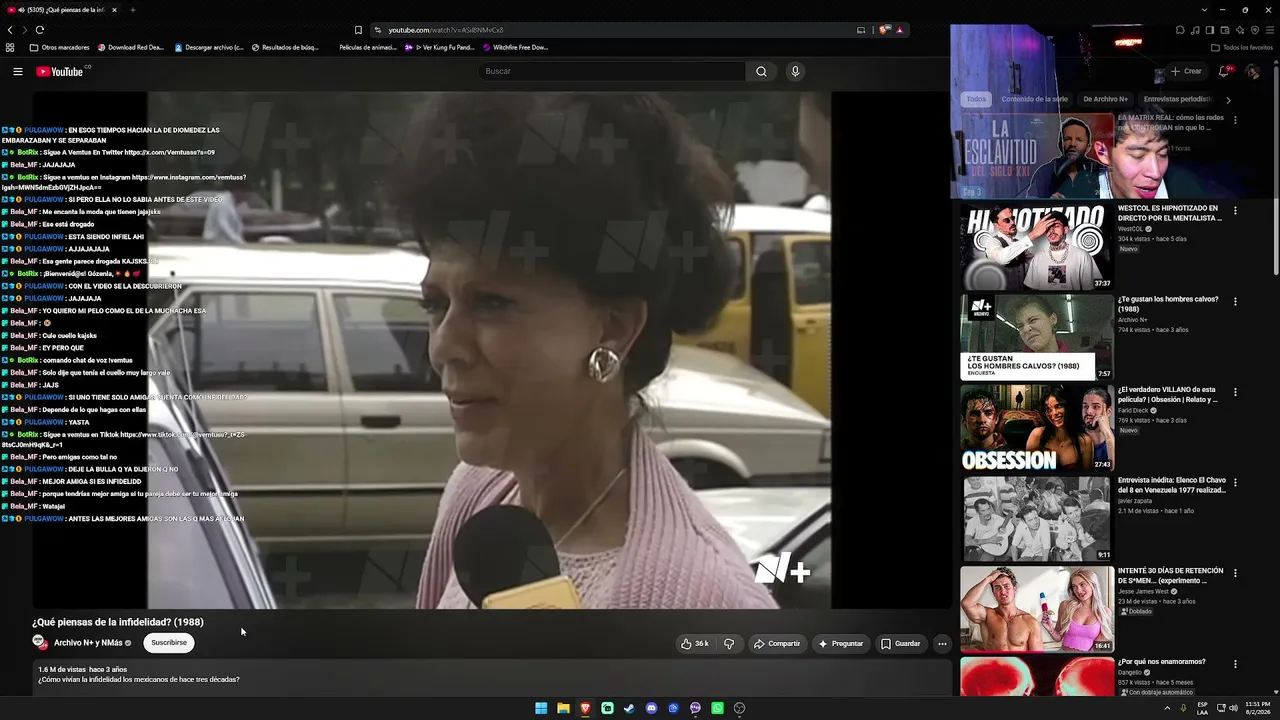Open 'Todos los favoritos' folder
Viewport: 1280px width, 720px height.
pyautogui.click(x=1242, y=47)
